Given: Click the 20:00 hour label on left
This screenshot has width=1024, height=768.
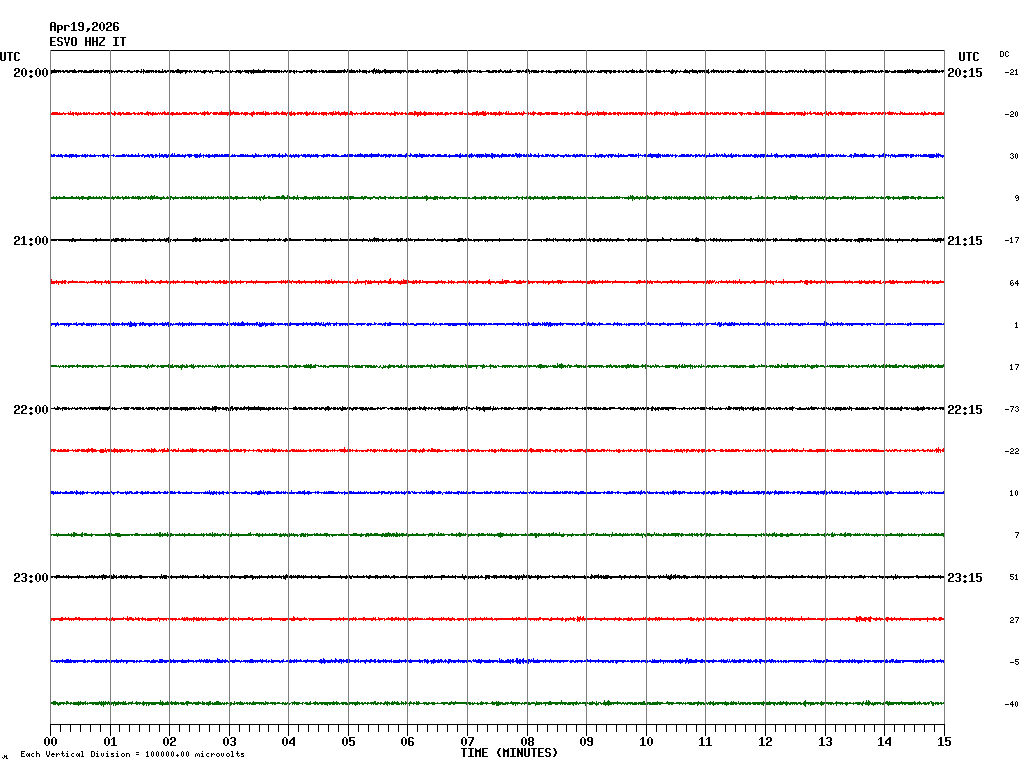Looking at the screenshot, I should click(x=30, y=73).
